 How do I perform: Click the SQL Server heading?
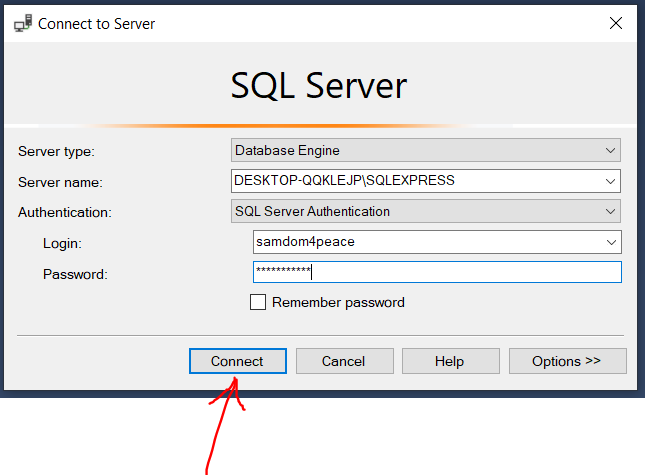click(318, 86)
